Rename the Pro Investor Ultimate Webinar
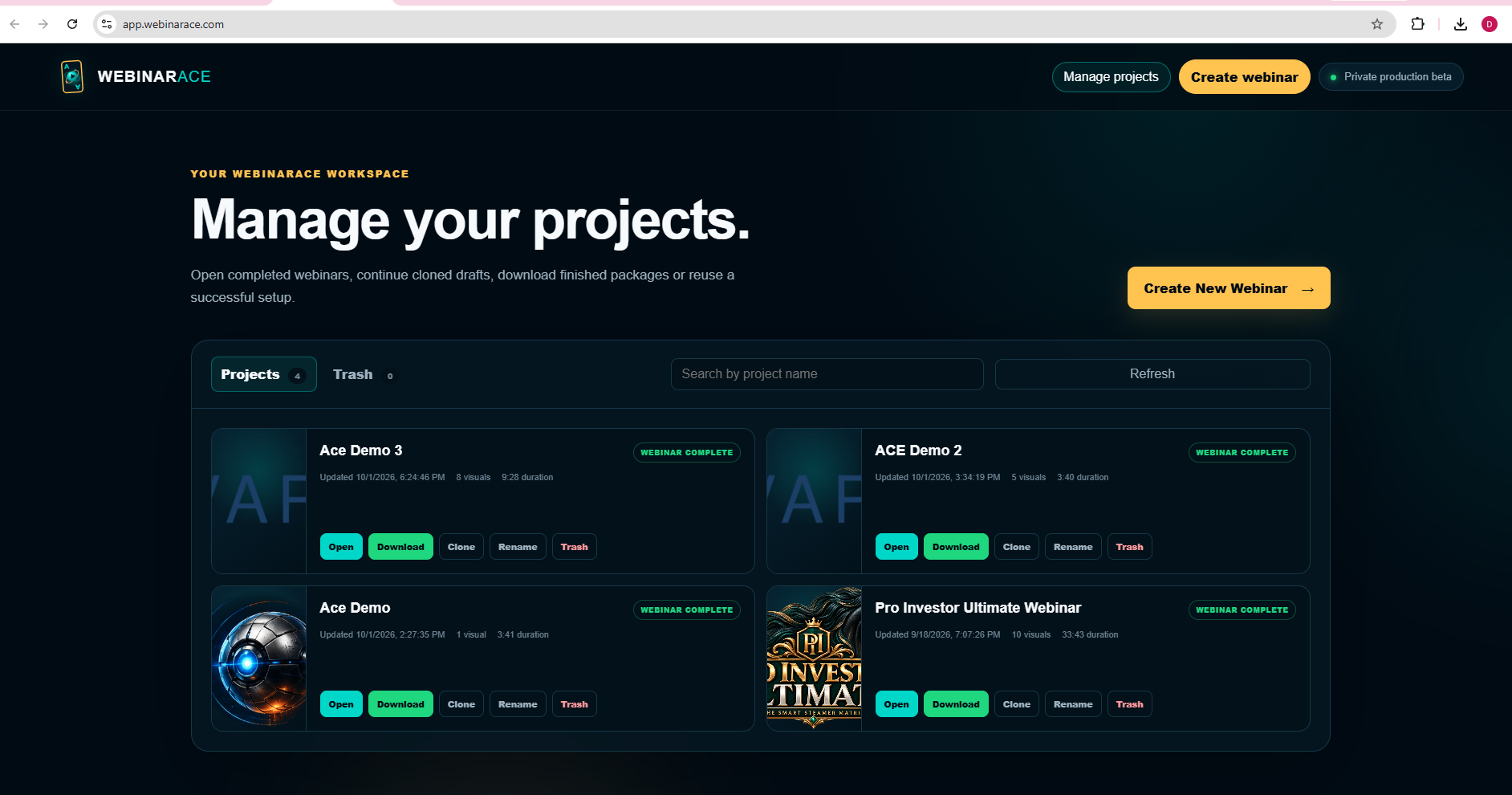Viewport: 1512px width, 795px height. coord(1073,704)
